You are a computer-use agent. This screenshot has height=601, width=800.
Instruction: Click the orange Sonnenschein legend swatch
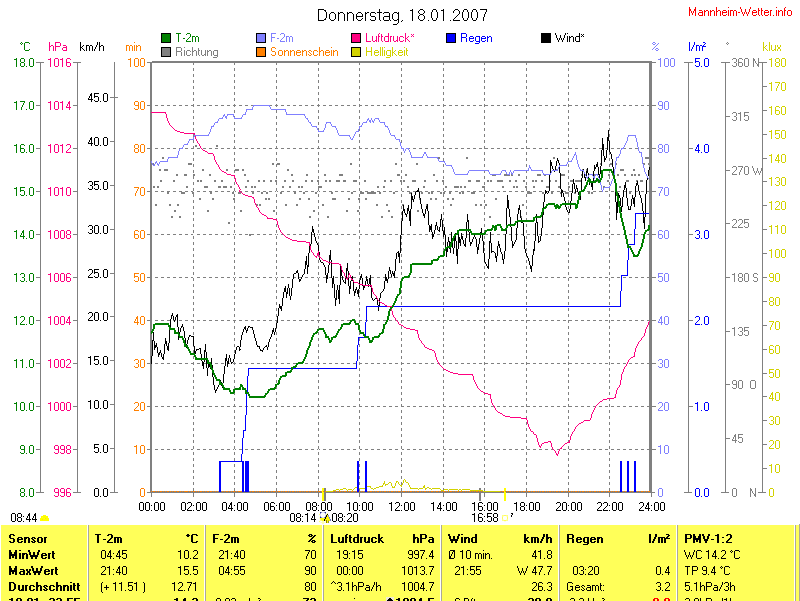[x=261, y=52]
